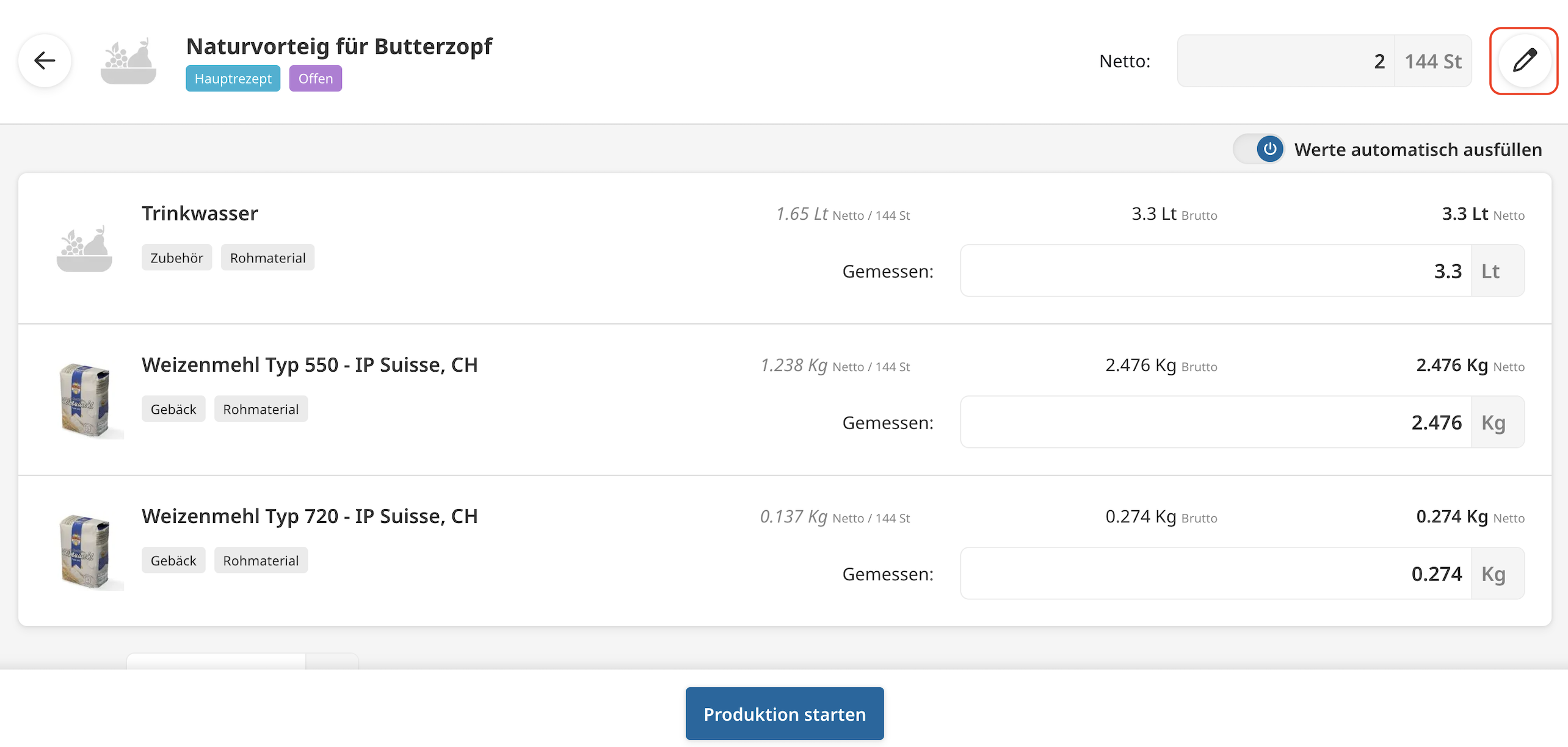Open the Weizenmehl Typ 720 product image
This screenshot has height=747, width=1568.
coord(86,551)
